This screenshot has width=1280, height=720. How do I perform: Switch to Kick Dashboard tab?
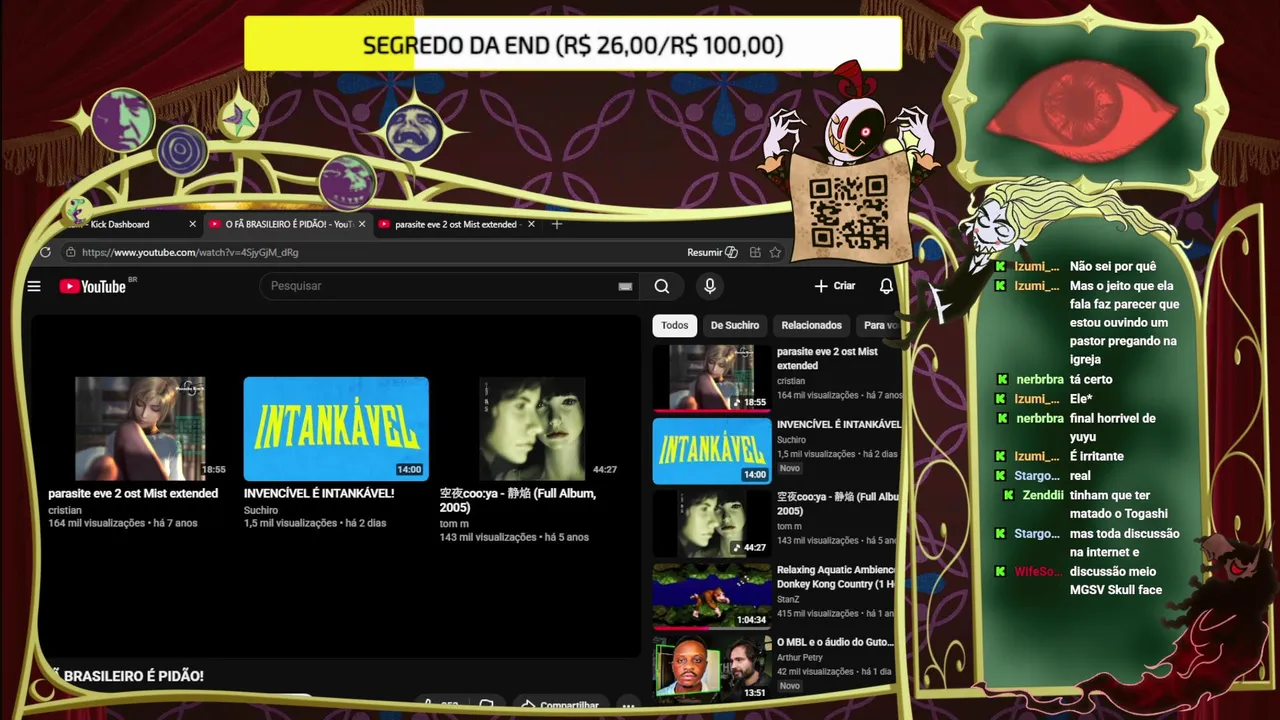(x=132, y=224)
